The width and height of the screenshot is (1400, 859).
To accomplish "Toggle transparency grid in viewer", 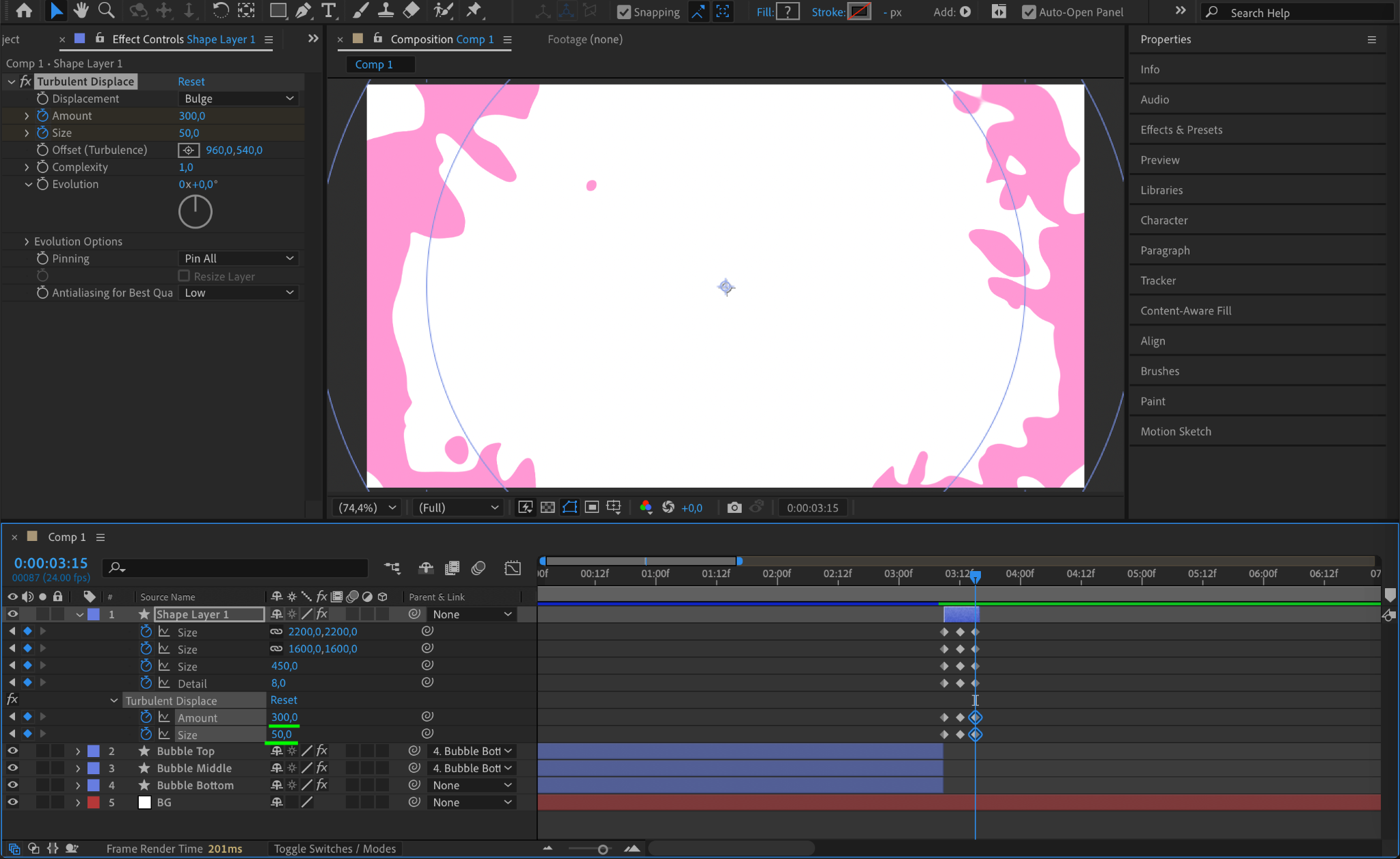I will pyautogui.click(x=548, y=507).
